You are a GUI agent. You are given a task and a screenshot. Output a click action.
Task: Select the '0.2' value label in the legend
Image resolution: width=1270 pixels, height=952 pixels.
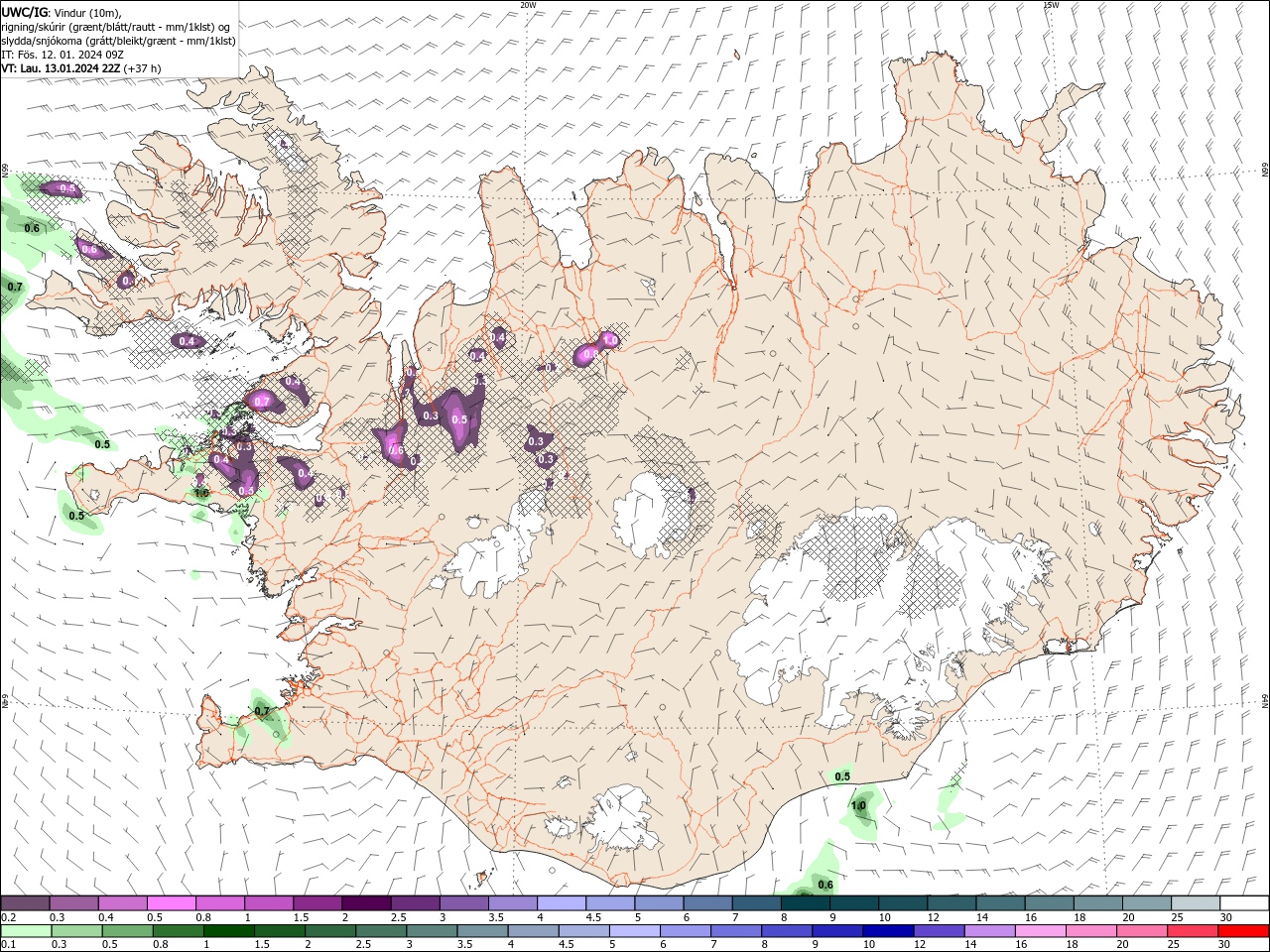click(8, 917)
